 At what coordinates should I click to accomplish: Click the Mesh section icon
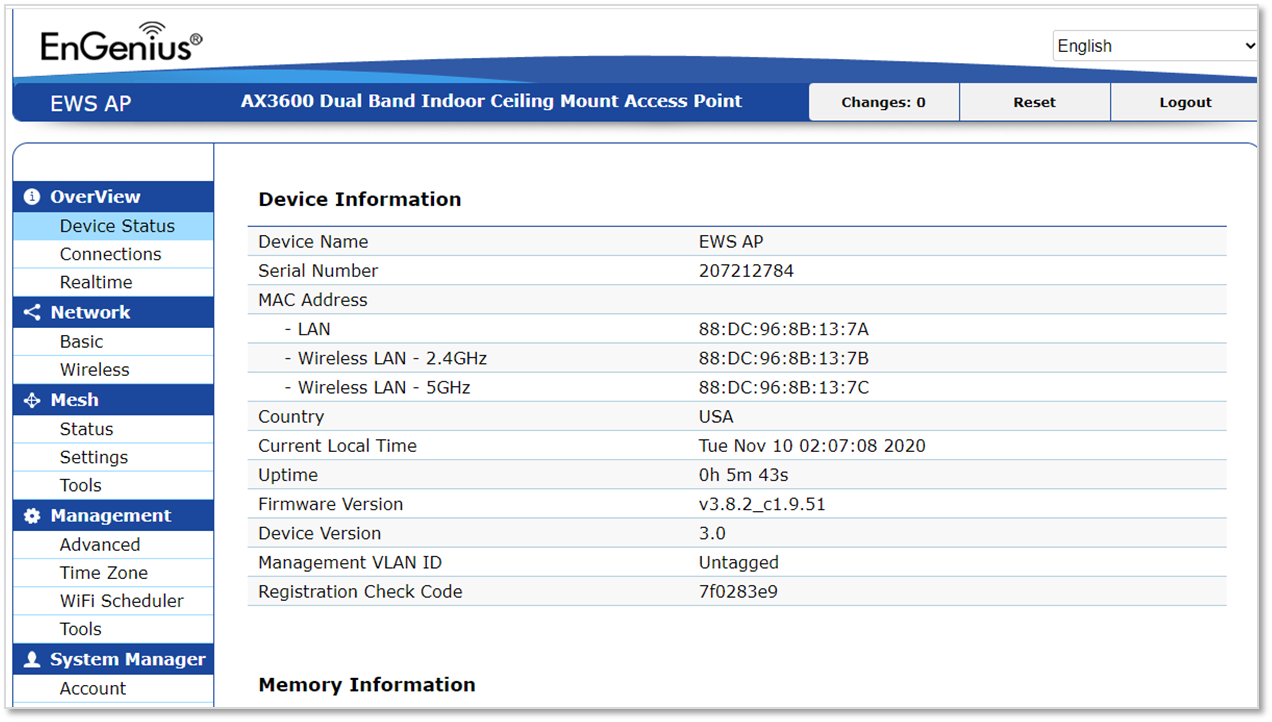pos(32,400)
